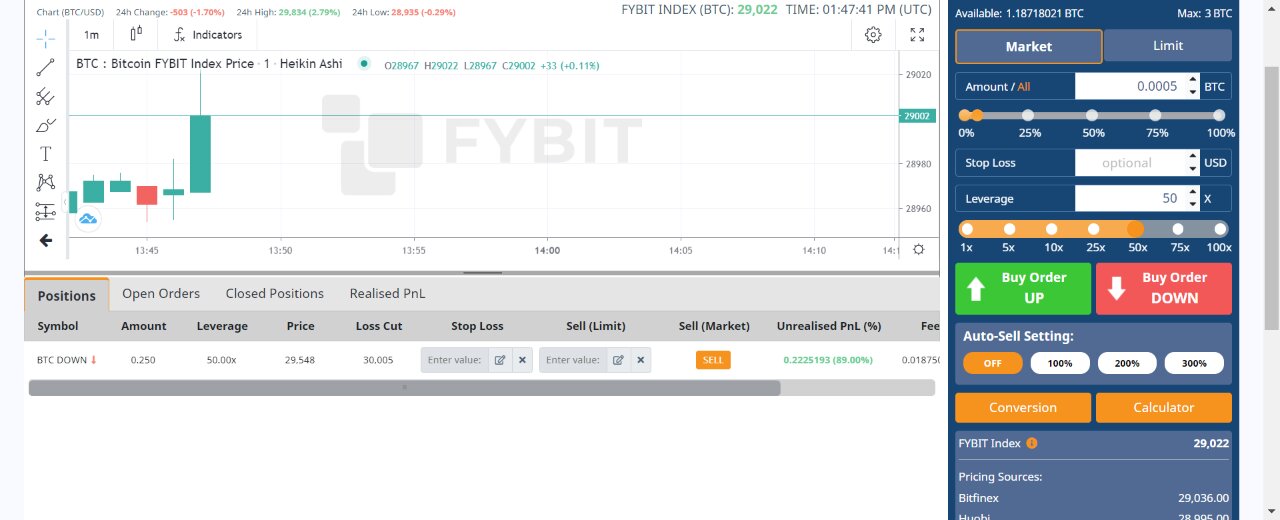Click Buy Order UP button
Viewport: 1280px width, 520px height.
coord(1023,289)
